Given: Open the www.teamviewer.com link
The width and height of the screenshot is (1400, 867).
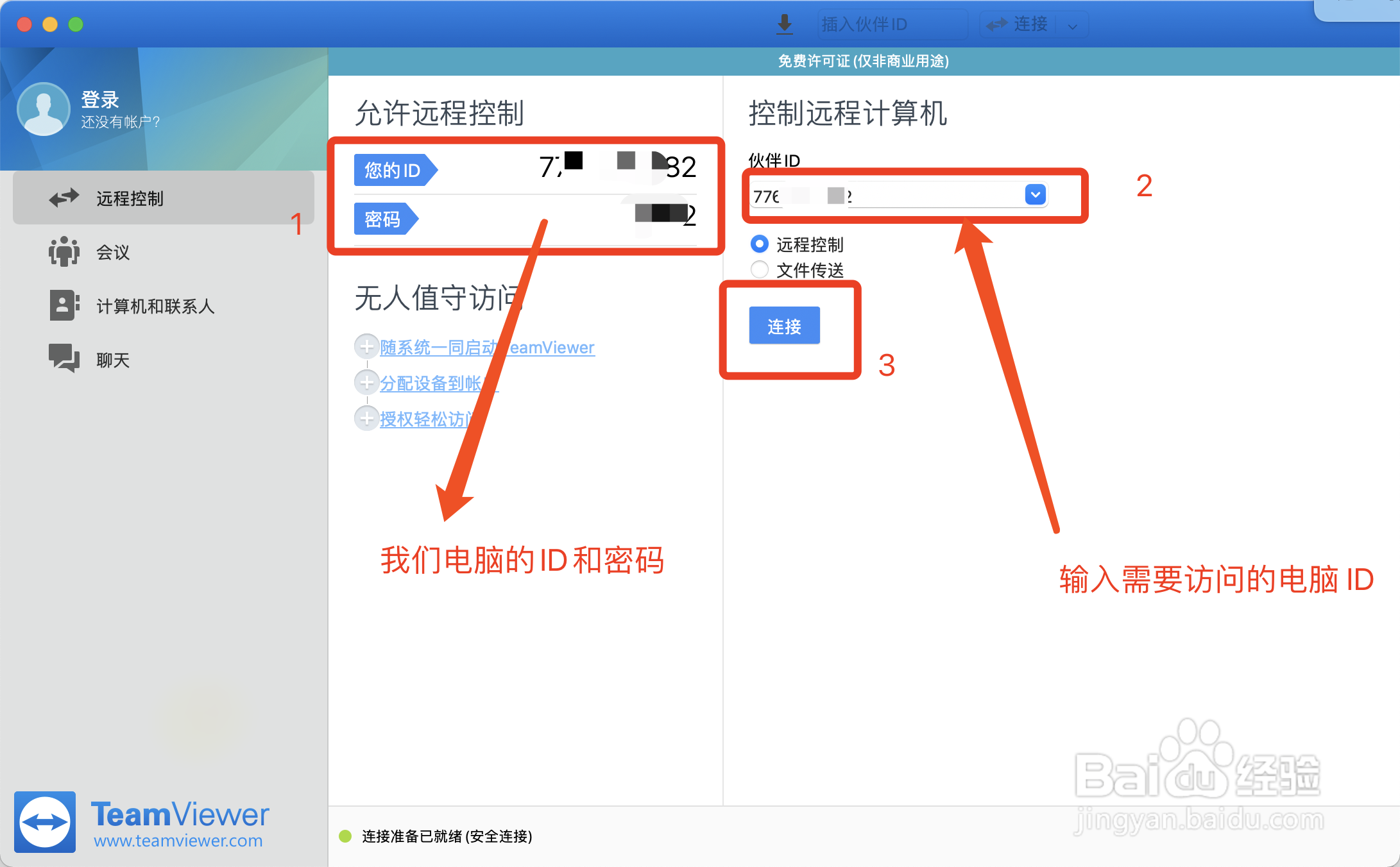Looking at the screenshot, I should (178, 841).
